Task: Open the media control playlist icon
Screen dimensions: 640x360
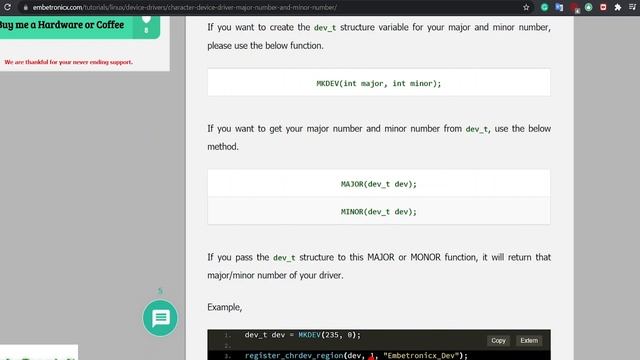Action: [x=633, y=7]
